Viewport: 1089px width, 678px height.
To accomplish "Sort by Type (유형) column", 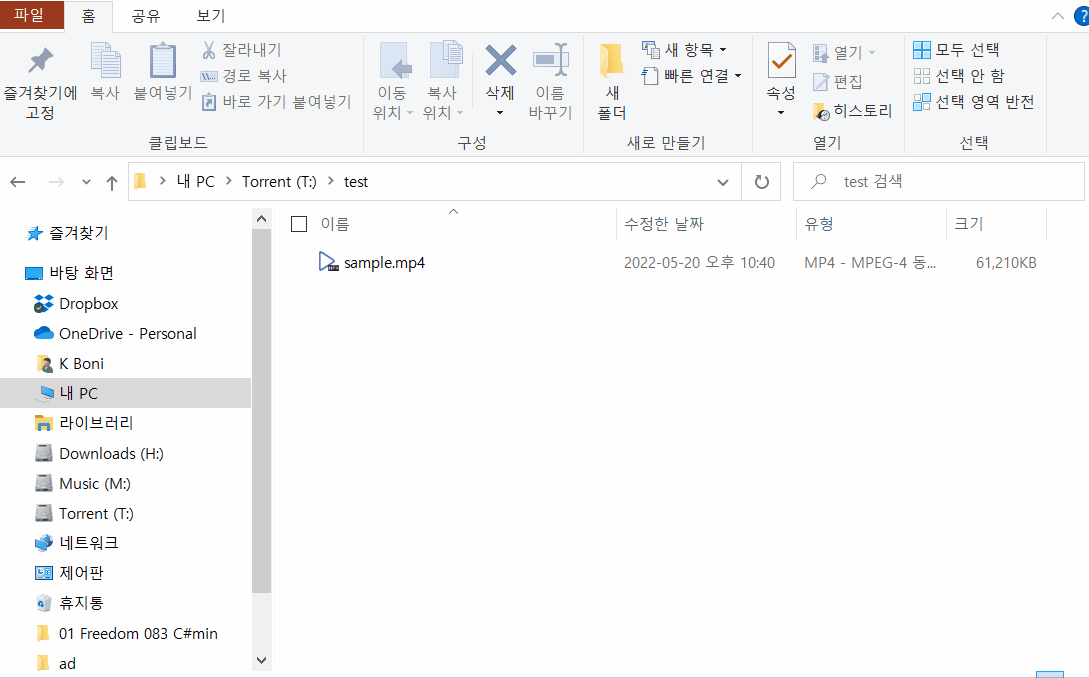I will (x=819, y=224).
